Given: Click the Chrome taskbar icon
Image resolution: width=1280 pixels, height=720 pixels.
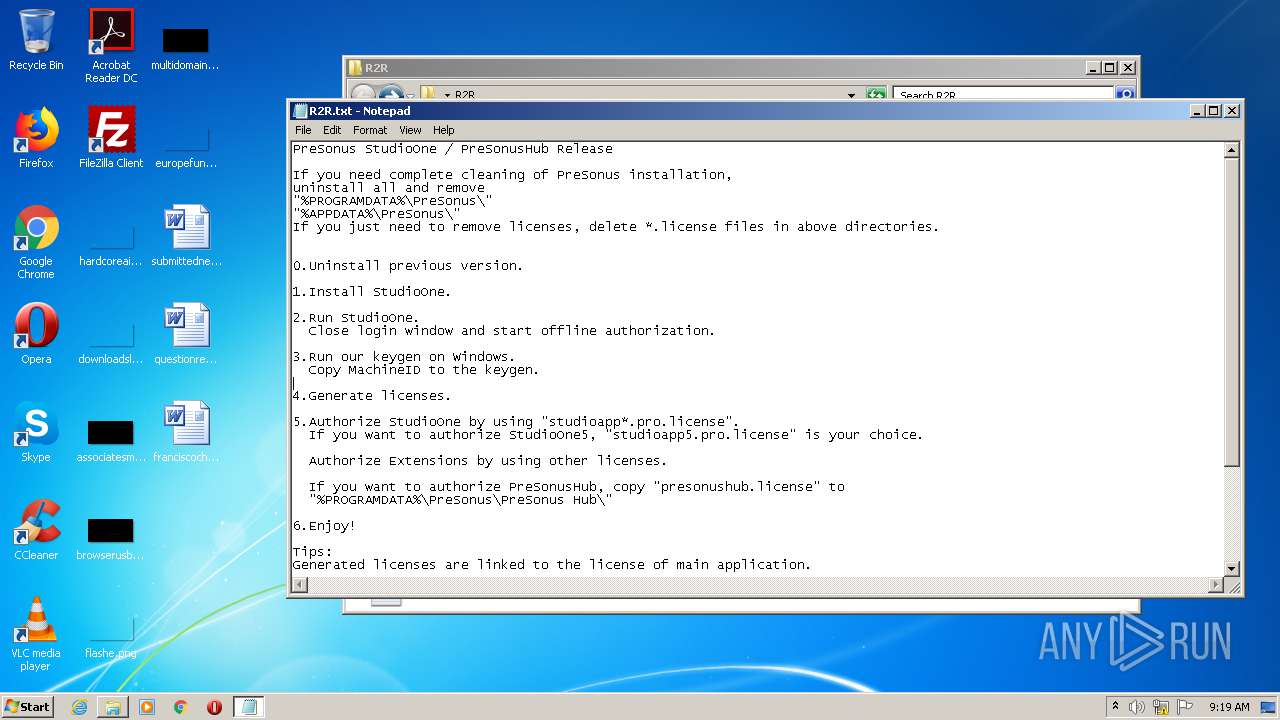Looking at the screenshot, I should coord(181,707).
